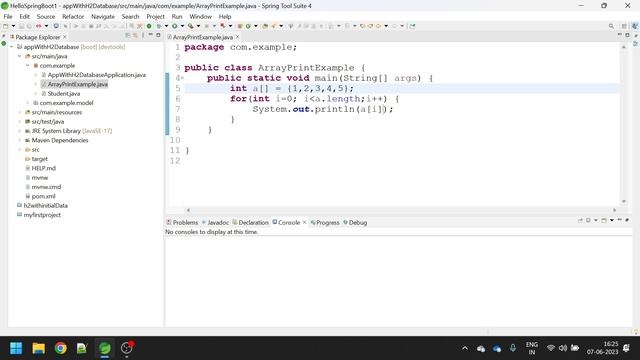Toggle Link with Editor in Package Explorer
Screen dimensions: 640x360
pyautogui.click(x=135, y=36)
